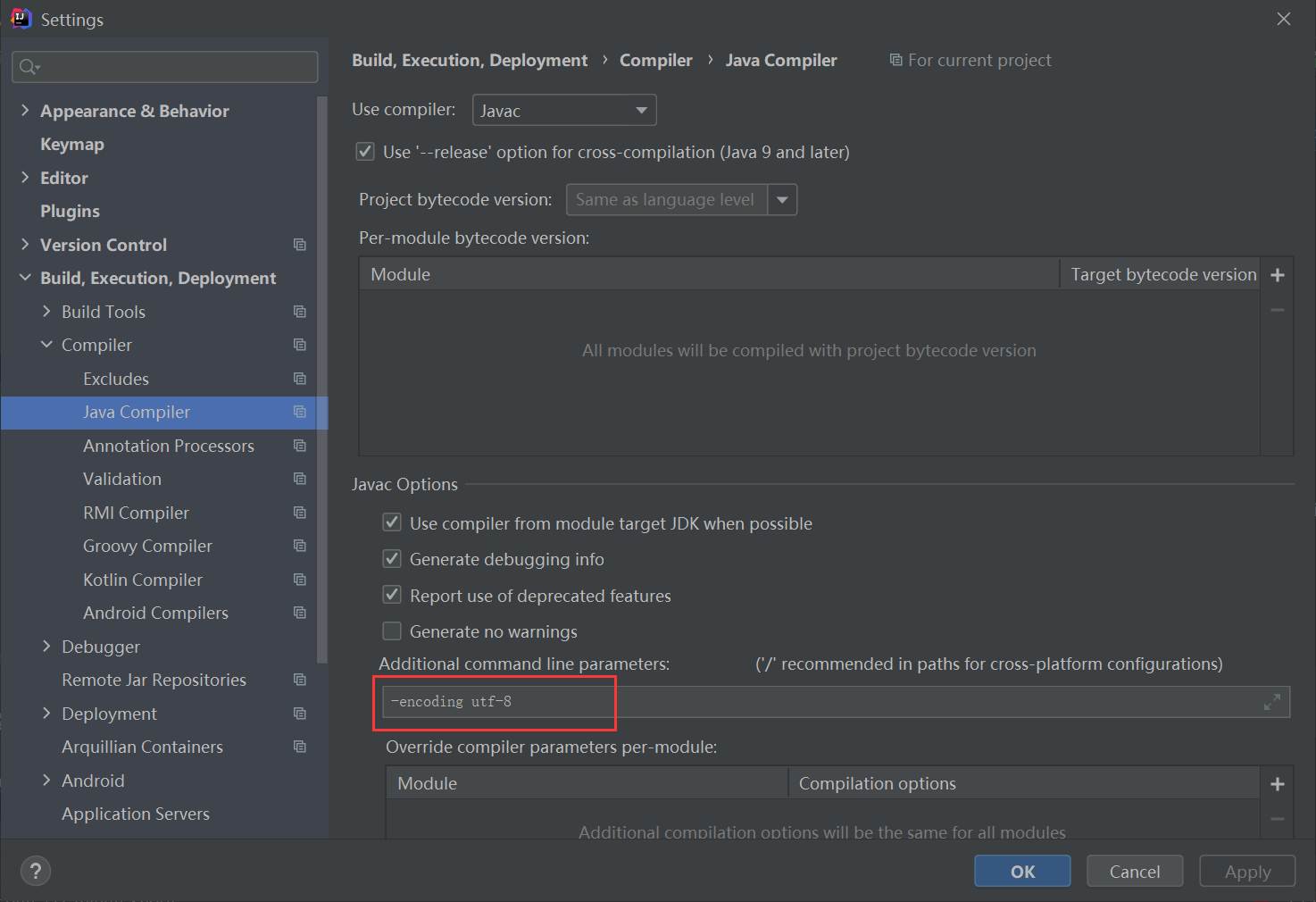This screenshot has width=1316, height=902.
Task: Select Excludes under Compiler
Action: pyautogui.click(x=116, y=379)
